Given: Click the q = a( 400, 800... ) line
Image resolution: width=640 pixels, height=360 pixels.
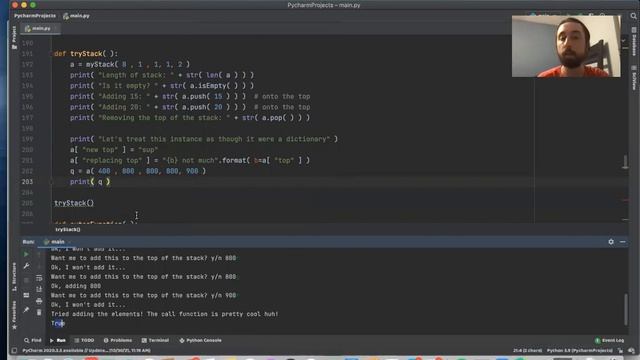Looking at the screenshot, I should 138,171.
